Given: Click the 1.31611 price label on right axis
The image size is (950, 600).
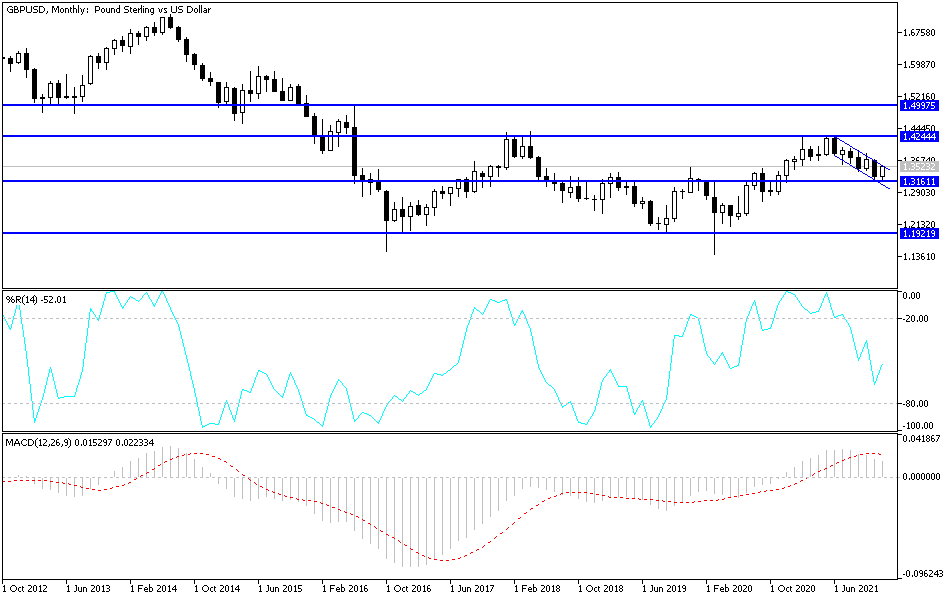Looking at the screenshot, I should coord(918,183).
